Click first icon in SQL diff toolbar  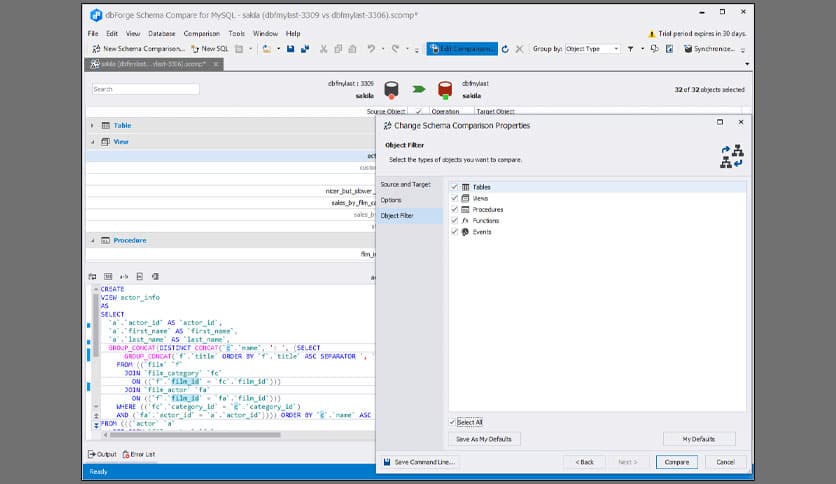[x=92, y=277]
